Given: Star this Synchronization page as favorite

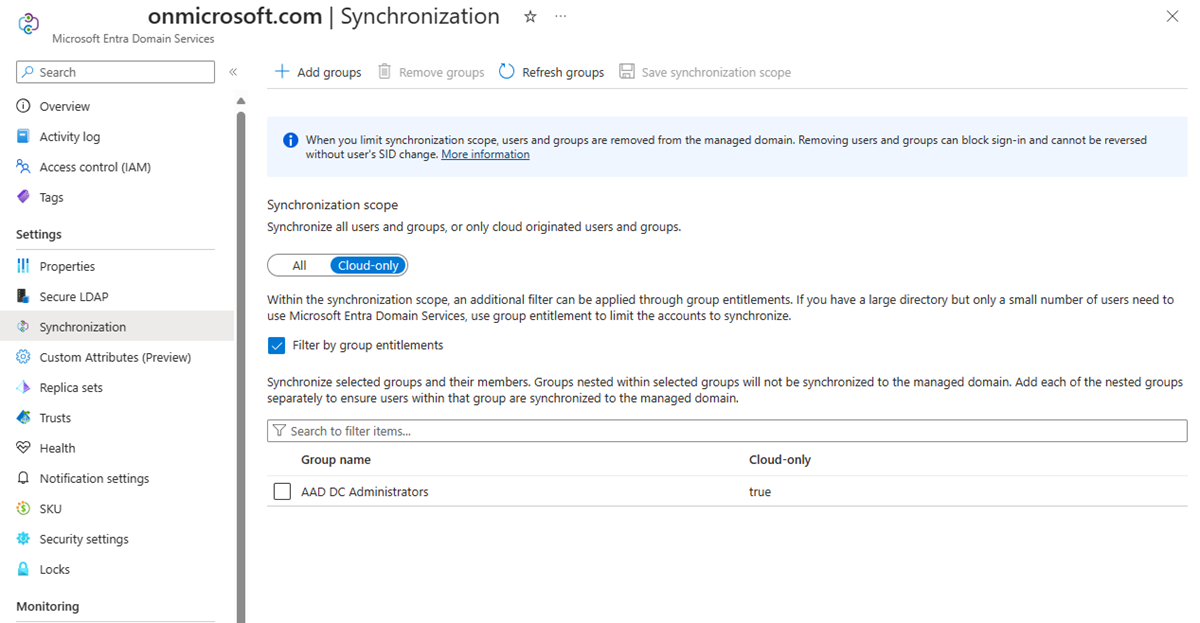Looking at the screenshot, I should [529, 16].
